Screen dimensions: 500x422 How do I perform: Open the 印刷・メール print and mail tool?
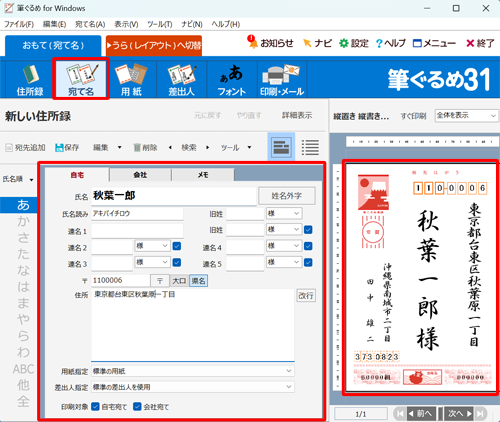282,79
